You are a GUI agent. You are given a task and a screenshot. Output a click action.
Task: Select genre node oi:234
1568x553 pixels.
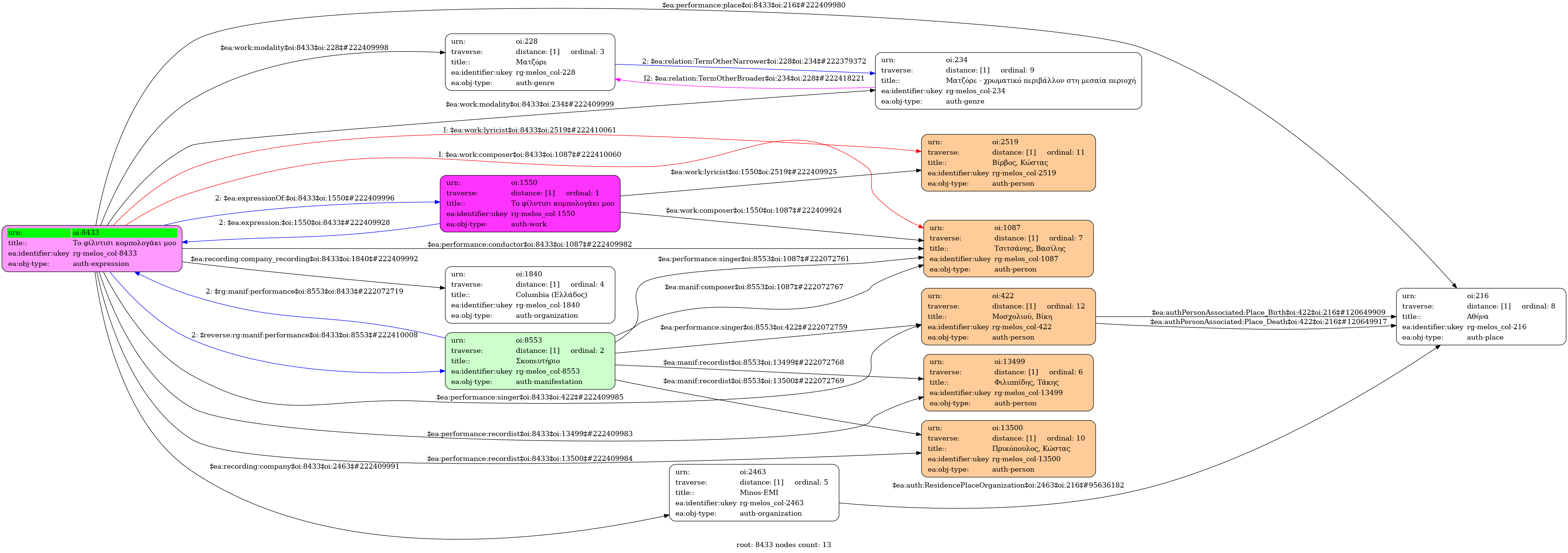pyautogui.click(x=1008, y=81)
